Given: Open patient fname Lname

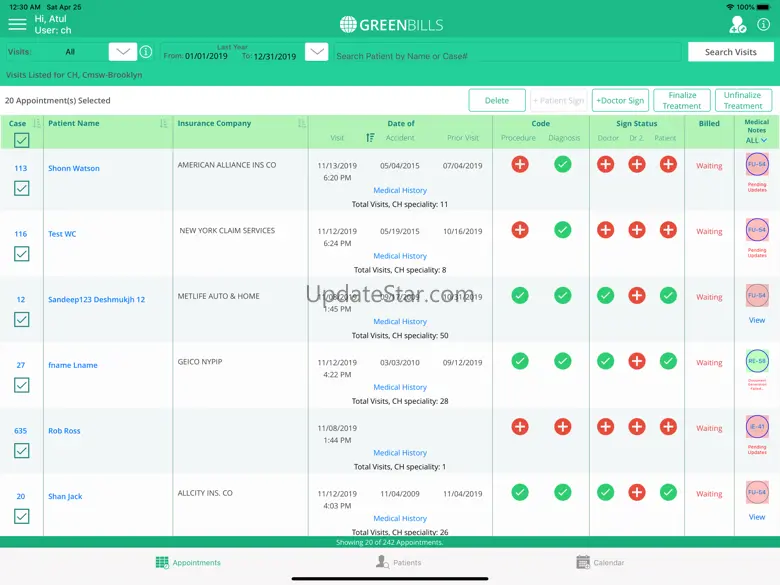Looking at the screenshot, I should (x=73, y=365).
